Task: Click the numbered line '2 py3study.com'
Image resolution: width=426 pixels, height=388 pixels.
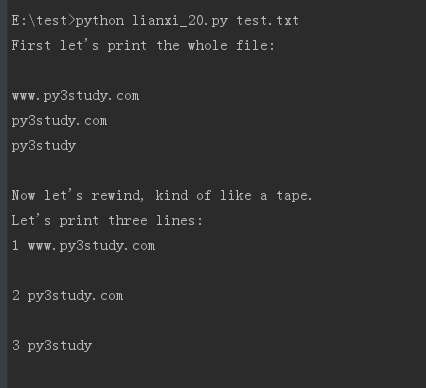Action: pos(67,296)
